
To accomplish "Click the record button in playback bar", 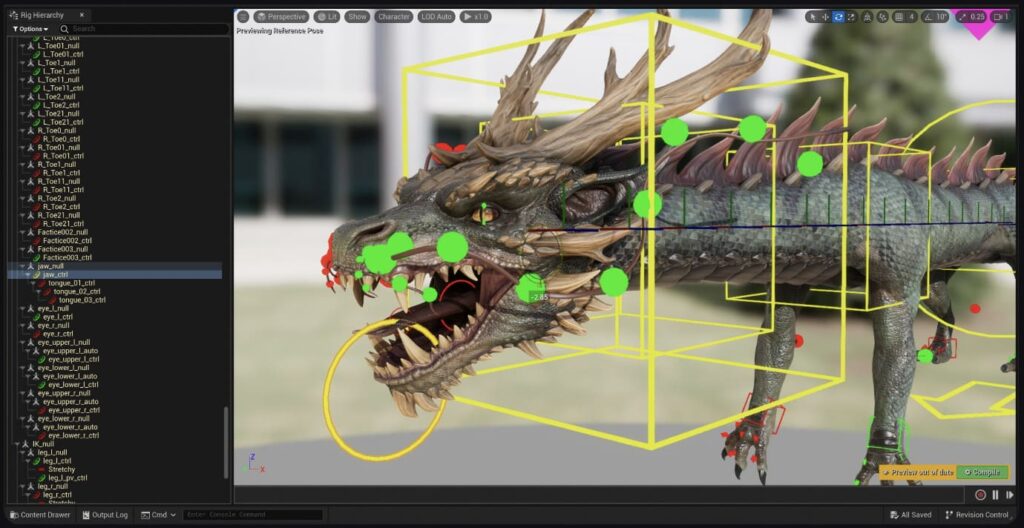I will 980,495.
